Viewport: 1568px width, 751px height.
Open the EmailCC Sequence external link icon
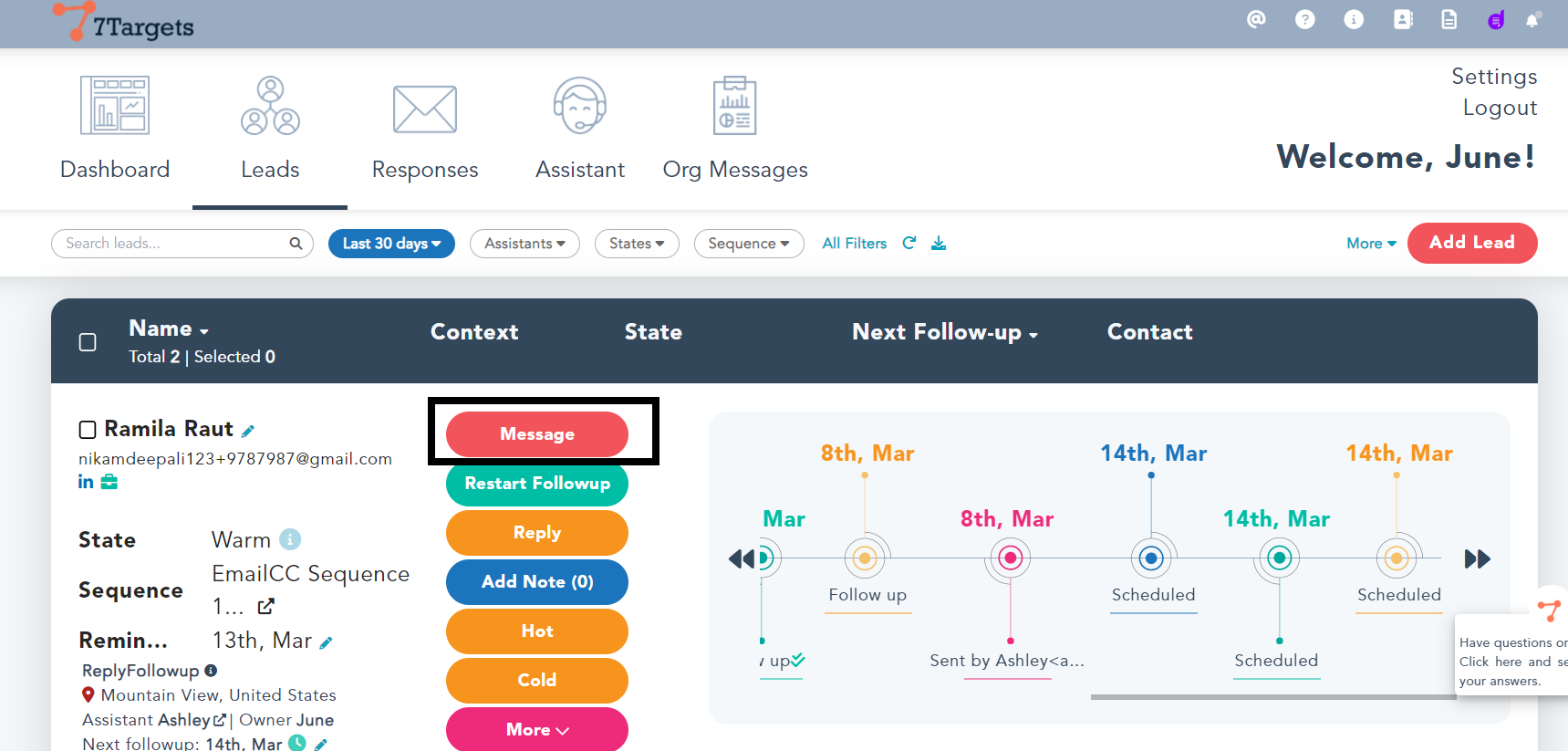[x=265, y=606]
